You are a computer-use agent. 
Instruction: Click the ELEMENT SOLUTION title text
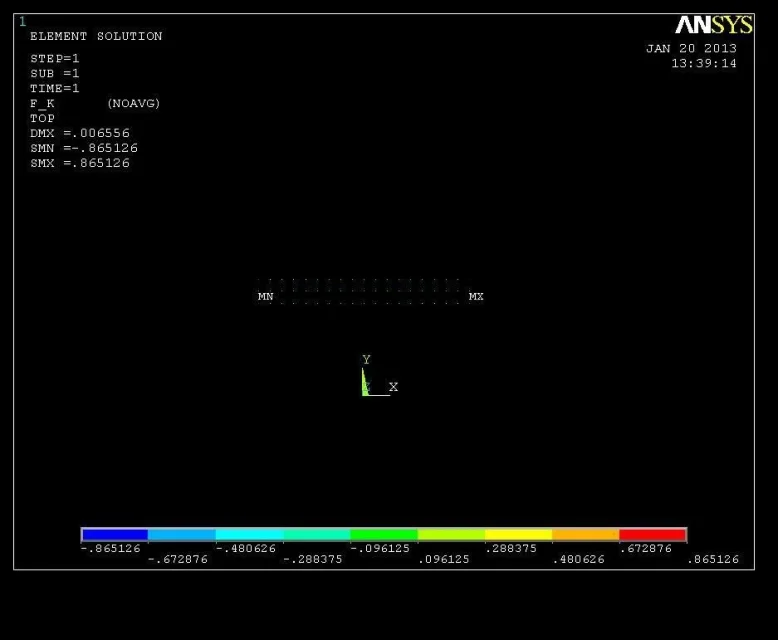[x=96, y=36]
